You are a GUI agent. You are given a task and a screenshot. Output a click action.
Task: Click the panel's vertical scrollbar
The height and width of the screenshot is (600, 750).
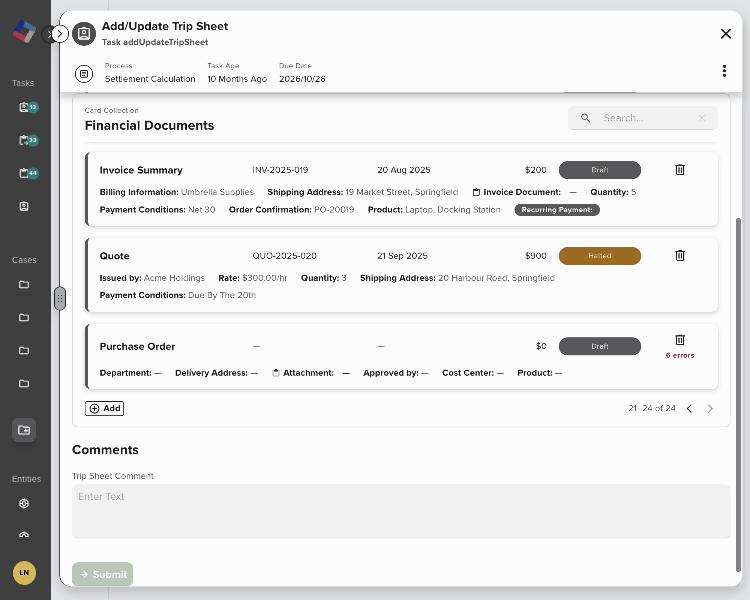click(738, 394)
